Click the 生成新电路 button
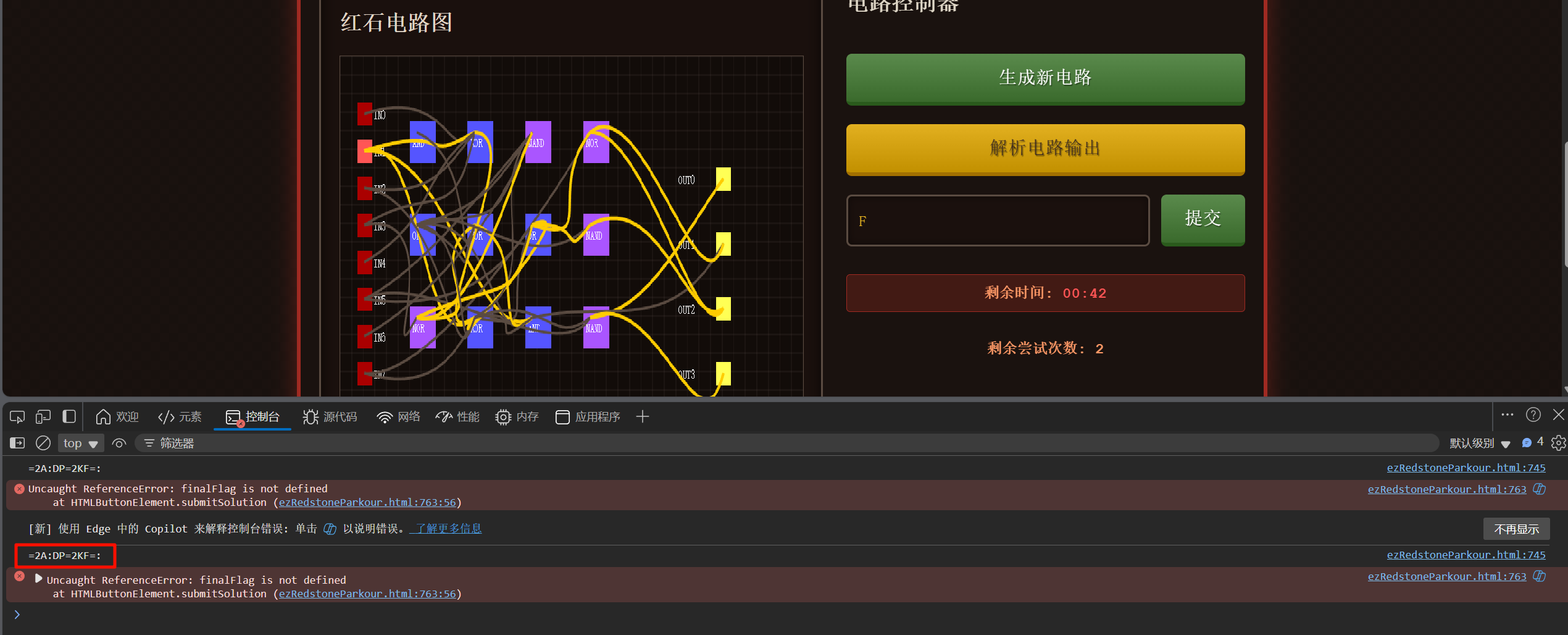This screenshot has width=1568, height=635. pyautogui.click(x=1045, y=78)
